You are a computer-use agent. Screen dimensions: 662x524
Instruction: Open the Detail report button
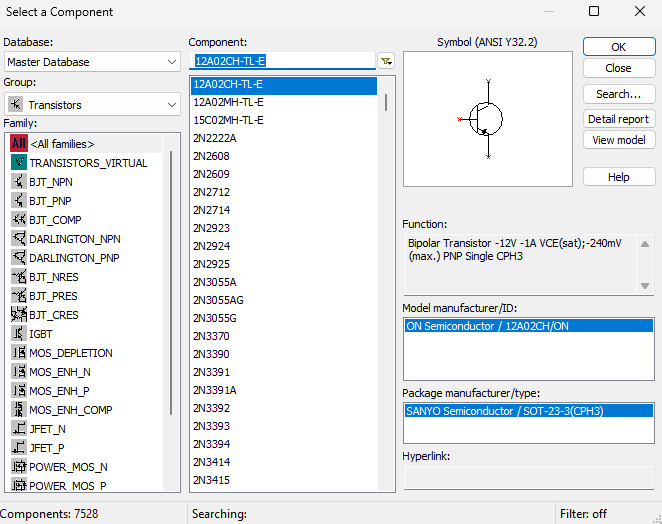pyautogui.click(x=618, y=119)
